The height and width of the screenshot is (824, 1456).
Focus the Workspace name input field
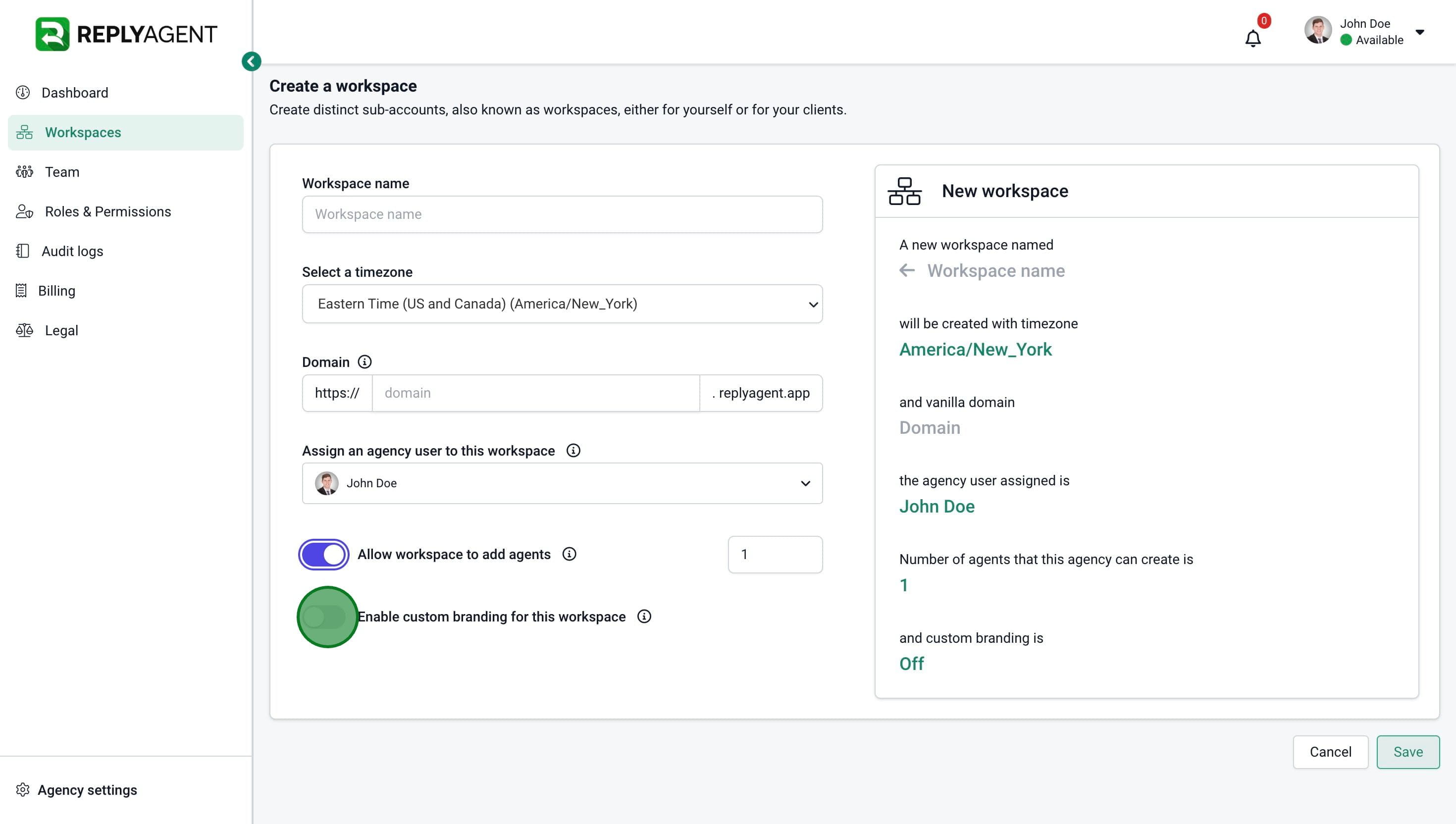click(x=562, y=214)
